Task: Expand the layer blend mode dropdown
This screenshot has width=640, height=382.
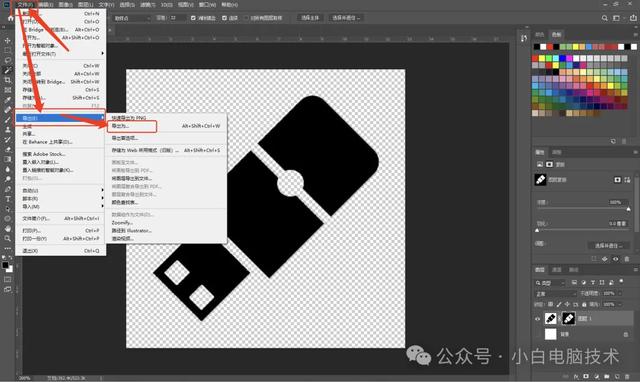Action: tap(555, 293)
